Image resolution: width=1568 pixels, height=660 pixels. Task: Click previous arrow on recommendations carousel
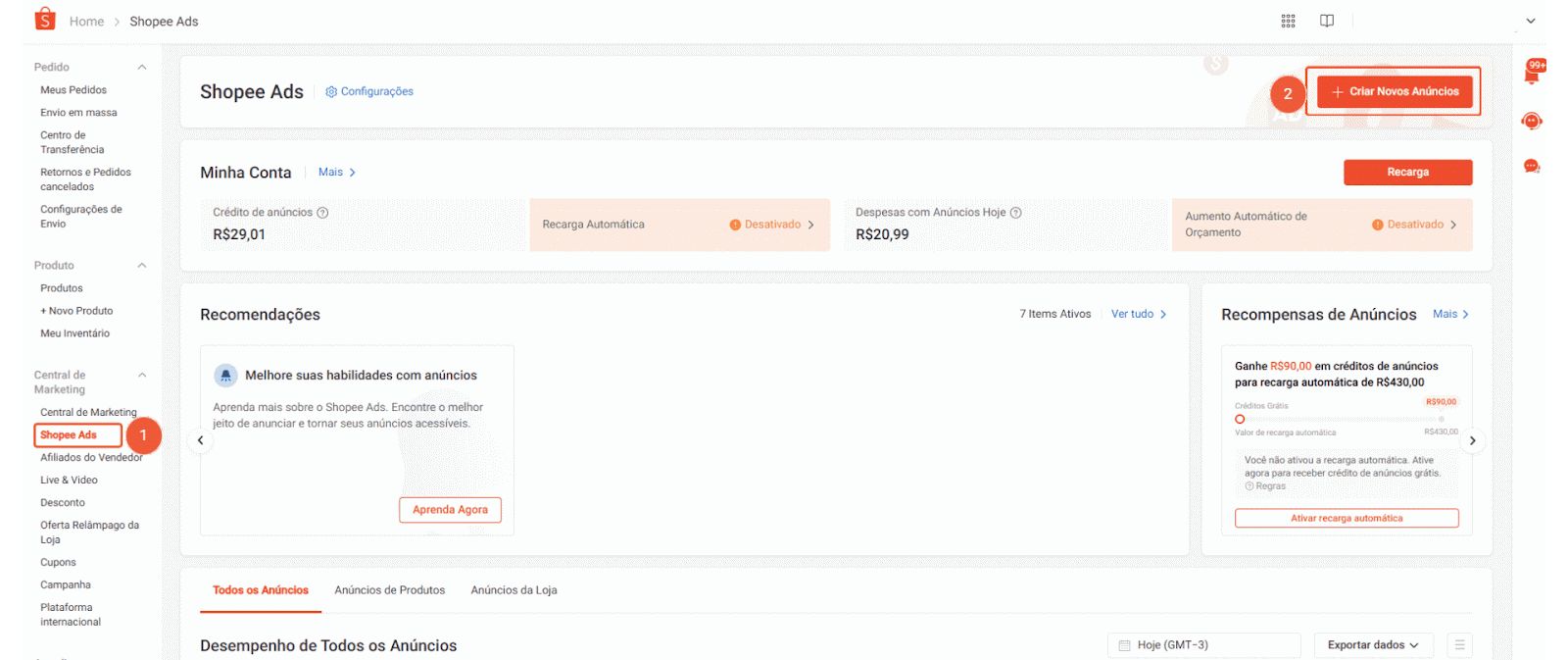pyautogui.click(x=201, y=440)
